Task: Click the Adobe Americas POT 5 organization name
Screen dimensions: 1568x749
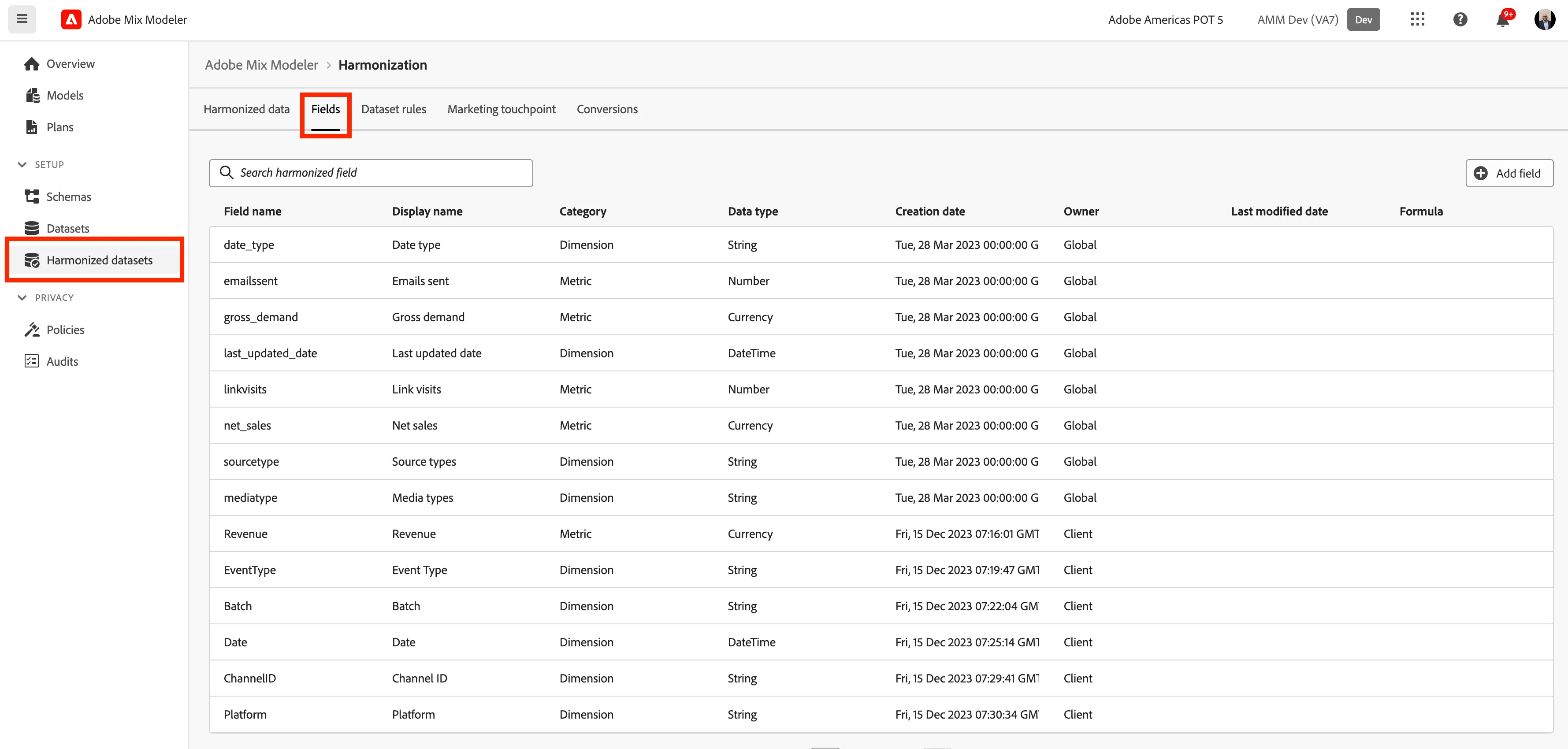Action: tap(1165, 19)
